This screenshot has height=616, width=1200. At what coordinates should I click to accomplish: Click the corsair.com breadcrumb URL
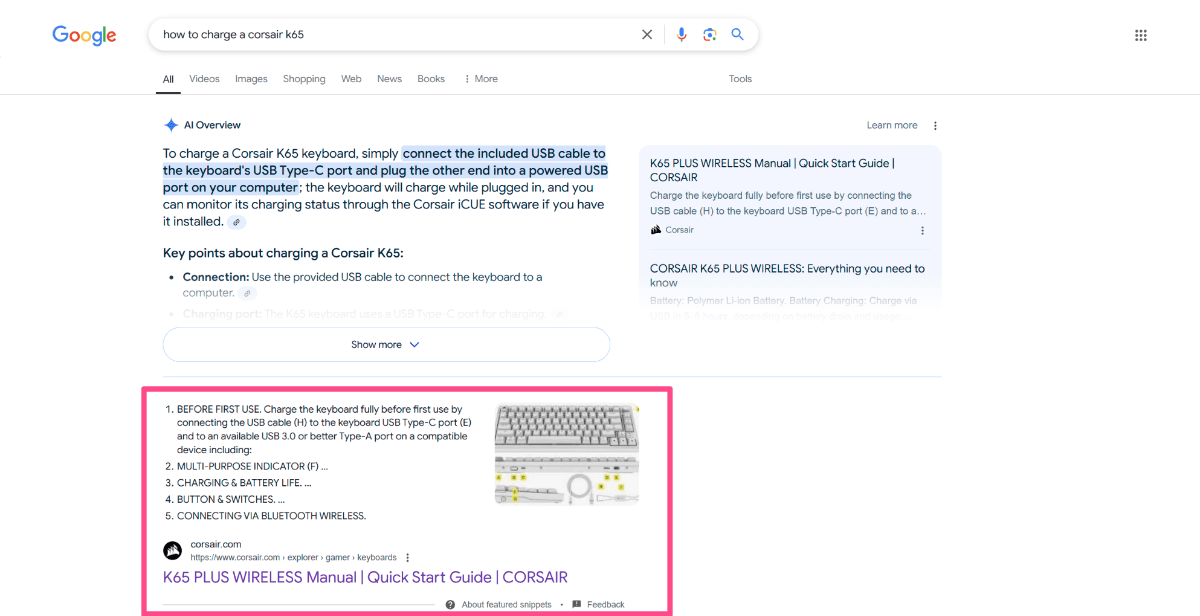293,558
